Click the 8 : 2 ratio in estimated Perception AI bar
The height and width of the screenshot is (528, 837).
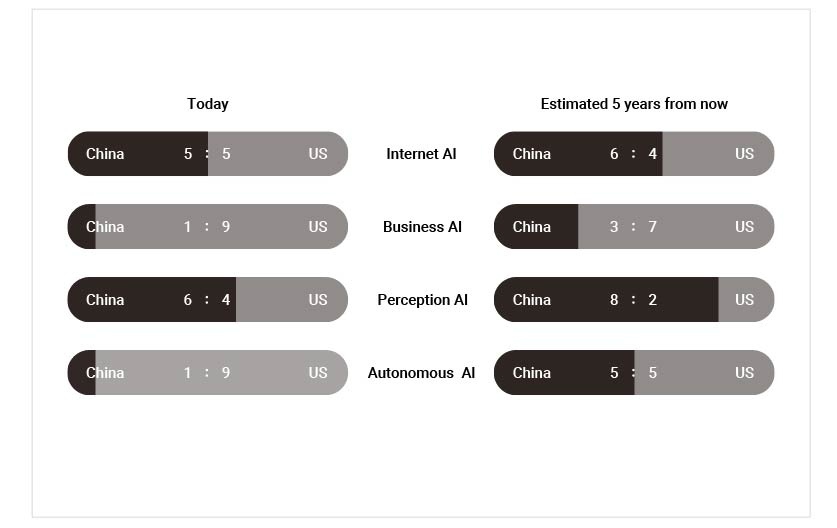pyautogui.click(x=634, y=300)
